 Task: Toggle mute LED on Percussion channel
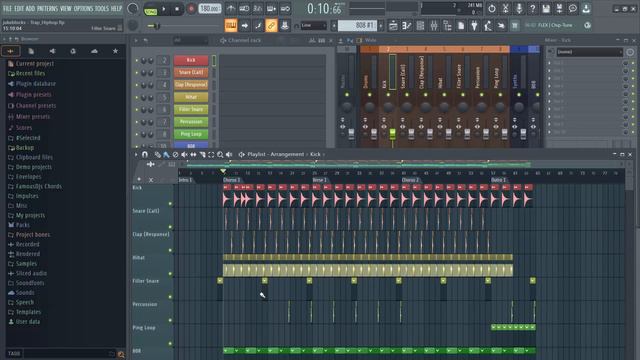point(137,122)
